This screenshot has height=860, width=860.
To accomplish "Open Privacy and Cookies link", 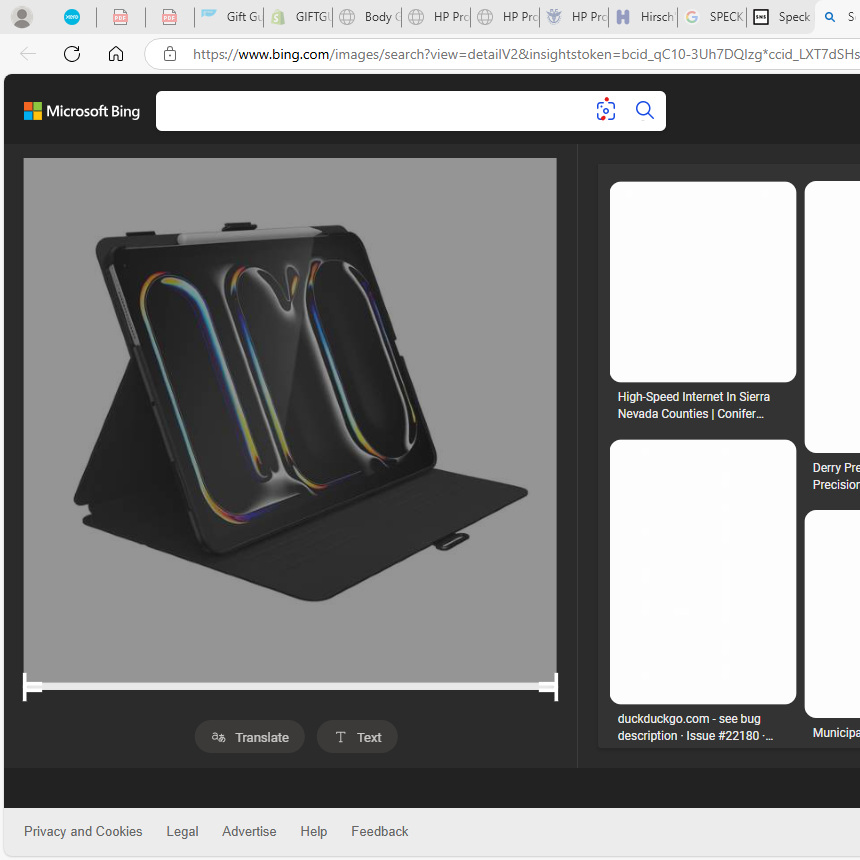I will click(x=83, y=831).
